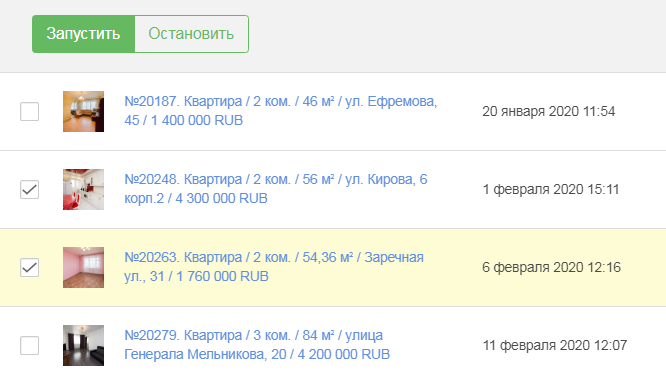Open listing №20187 on ул. Ефремова link
This screenshot has height=384, width=666.
281,111
